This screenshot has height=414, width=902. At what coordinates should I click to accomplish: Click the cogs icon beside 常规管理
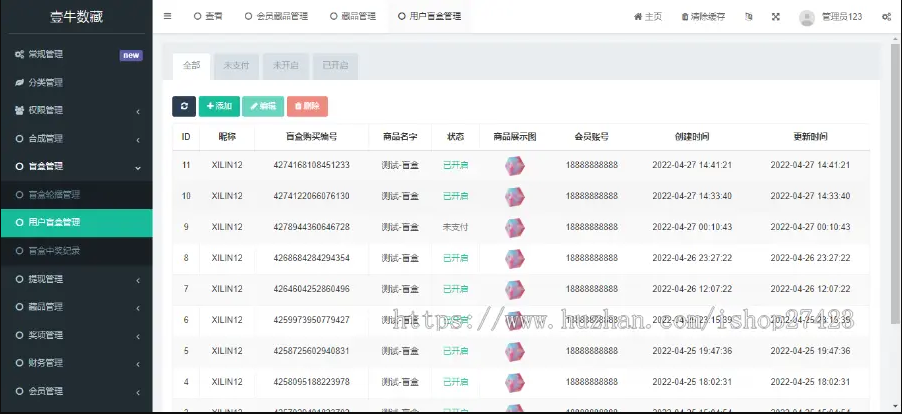pyautogui.click(x=20, y=55)
